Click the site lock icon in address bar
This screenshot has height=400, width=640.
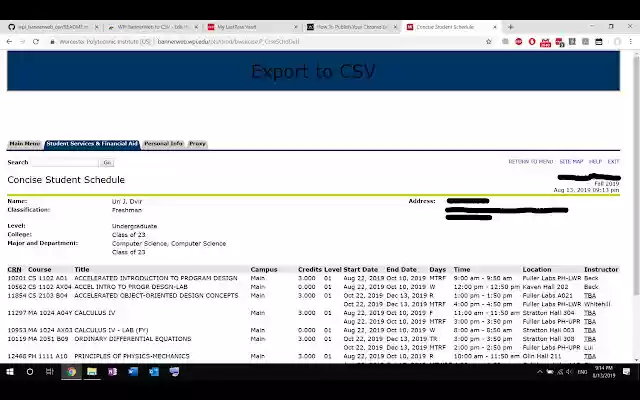(52, 42)
